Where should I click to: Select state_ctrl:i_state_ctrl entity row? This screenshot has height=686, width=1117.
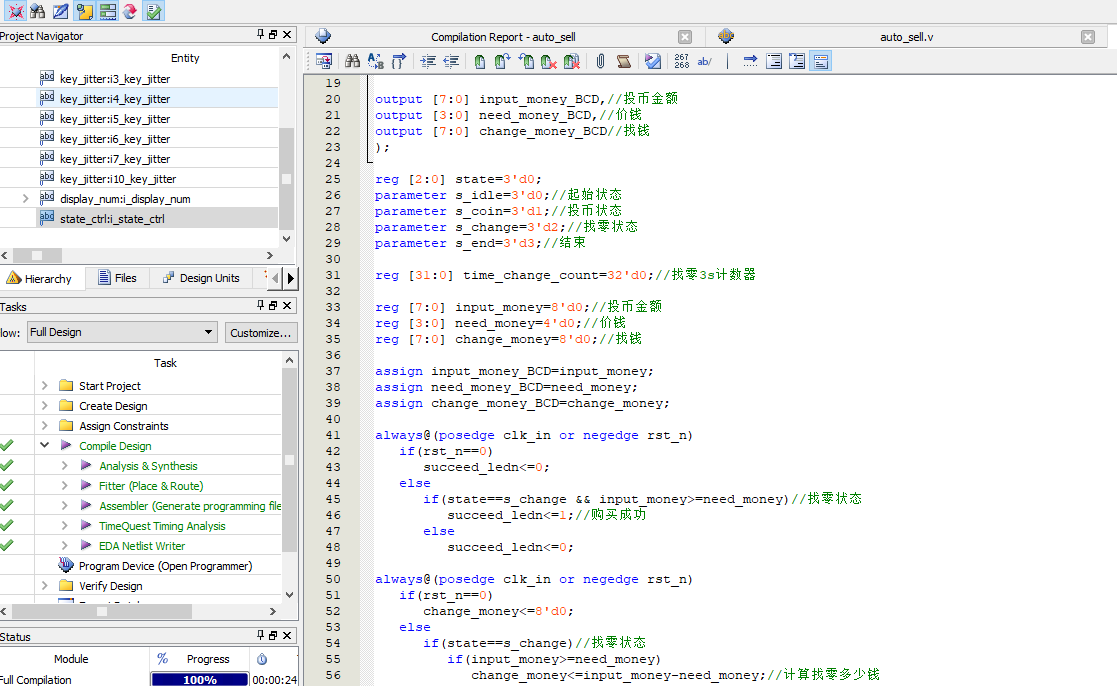139,219
